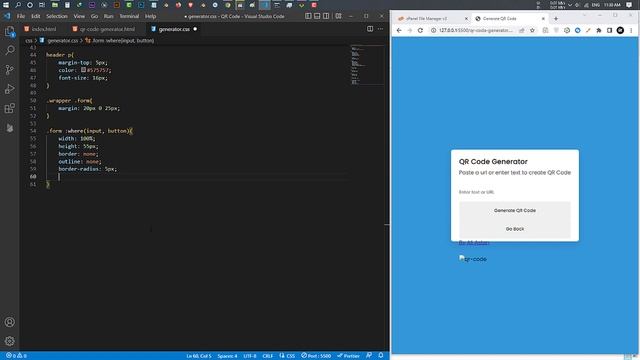Open the Selection menu
The width and height of the screenshot is (640, 360).
tap(57, 16)
